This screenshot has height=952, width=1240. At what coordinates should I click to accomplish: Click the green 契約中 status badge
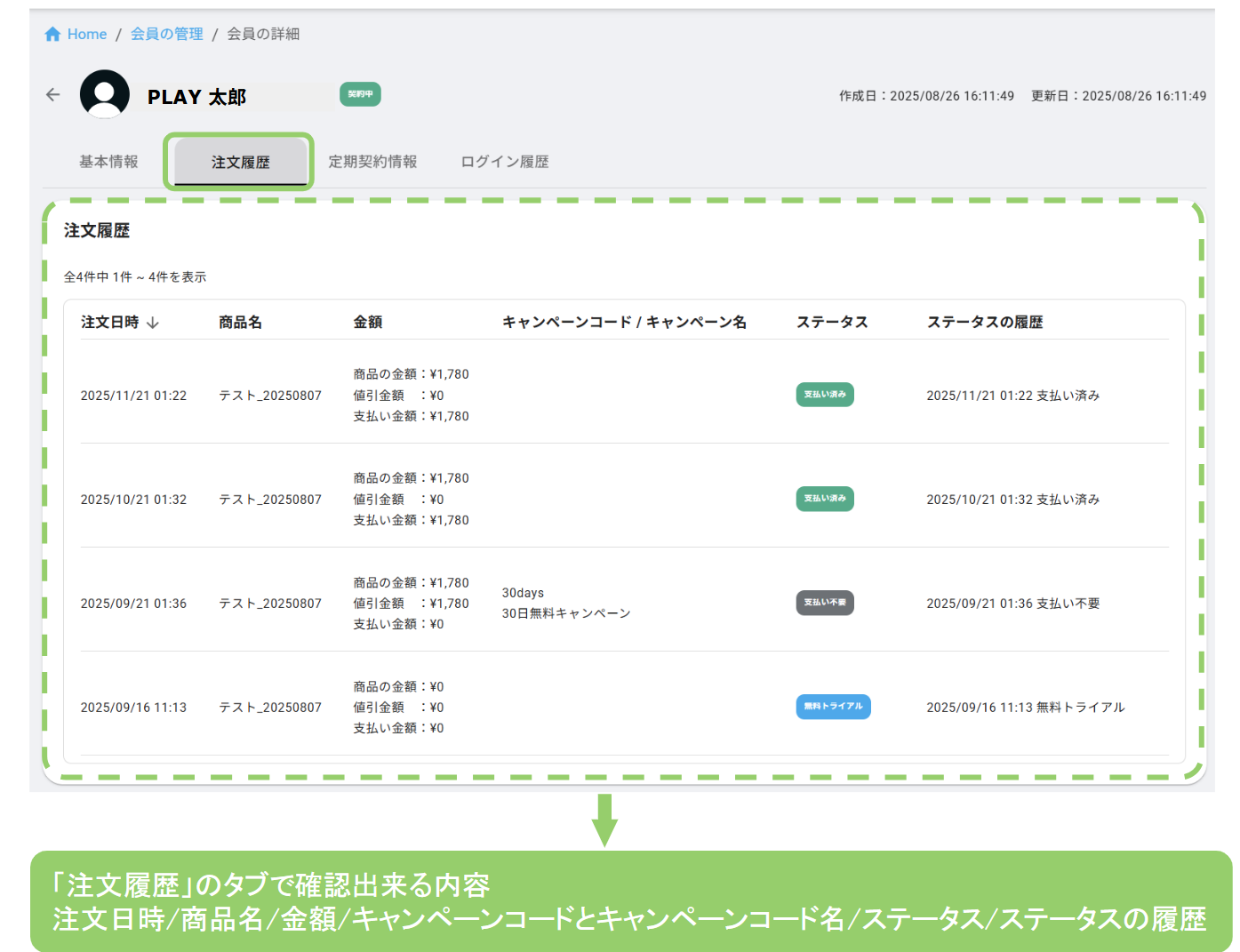(x=360, y=94)
